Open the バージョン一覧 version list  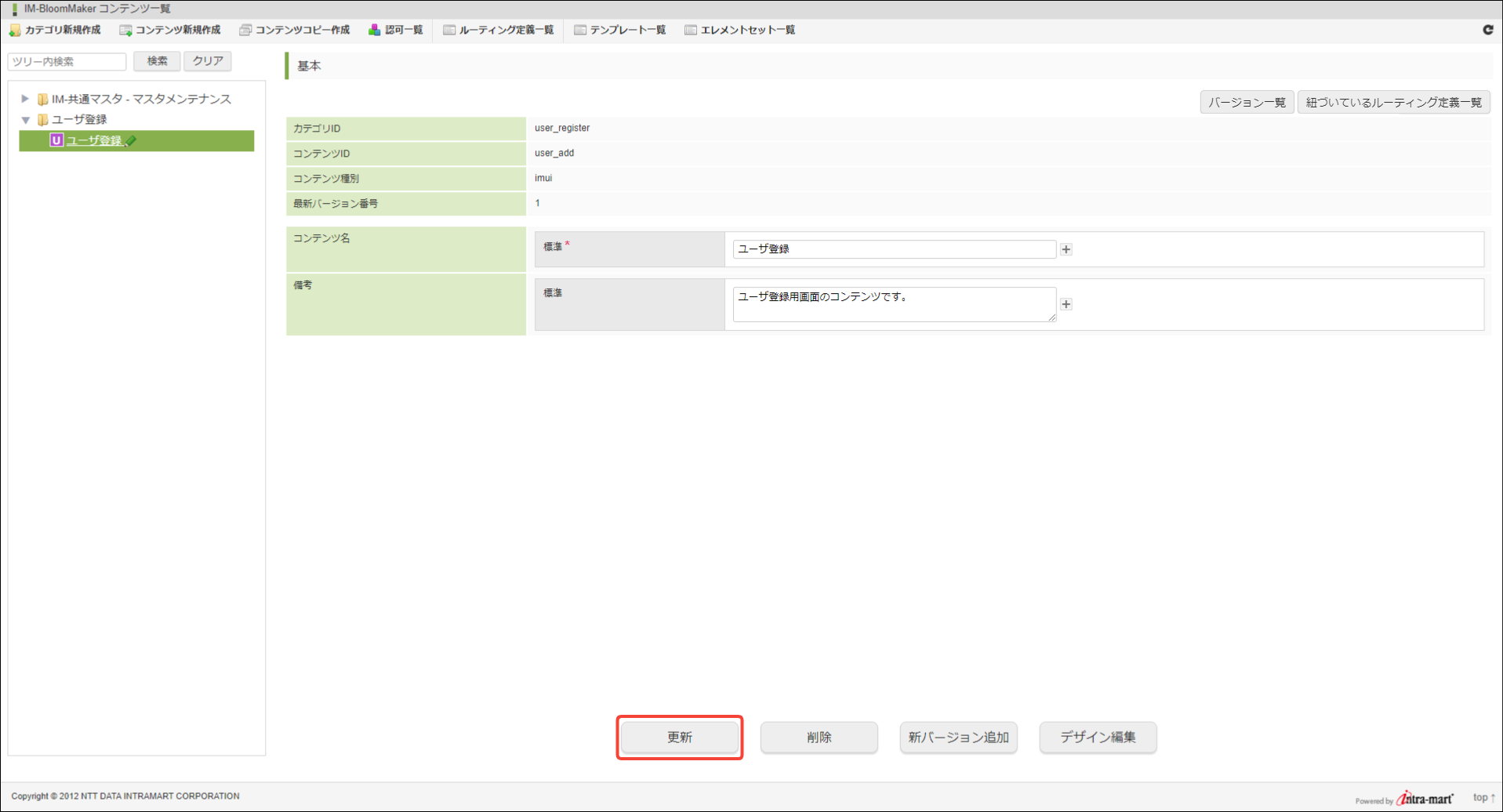click(x=1247, y=103)
